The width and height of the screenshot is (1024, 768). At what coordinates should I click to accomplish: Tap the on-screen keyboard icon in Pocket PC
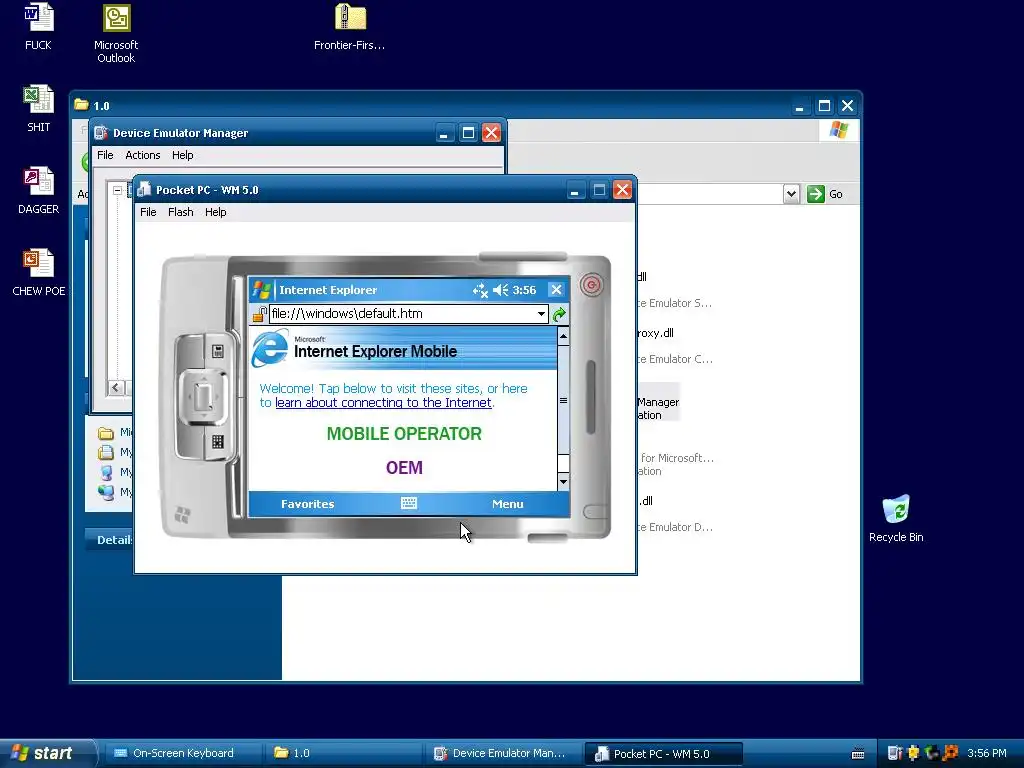[409, 504]
